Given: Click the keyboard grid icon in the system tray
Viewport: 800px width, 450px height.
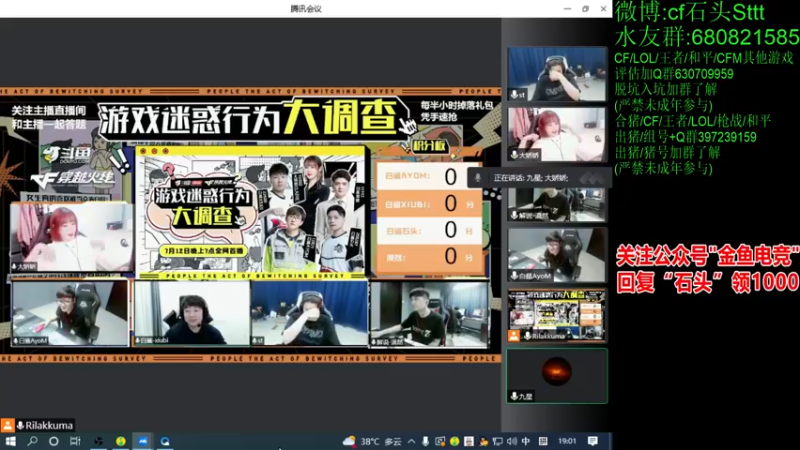Looking at the screenshot, I should [x=543, y=441].
